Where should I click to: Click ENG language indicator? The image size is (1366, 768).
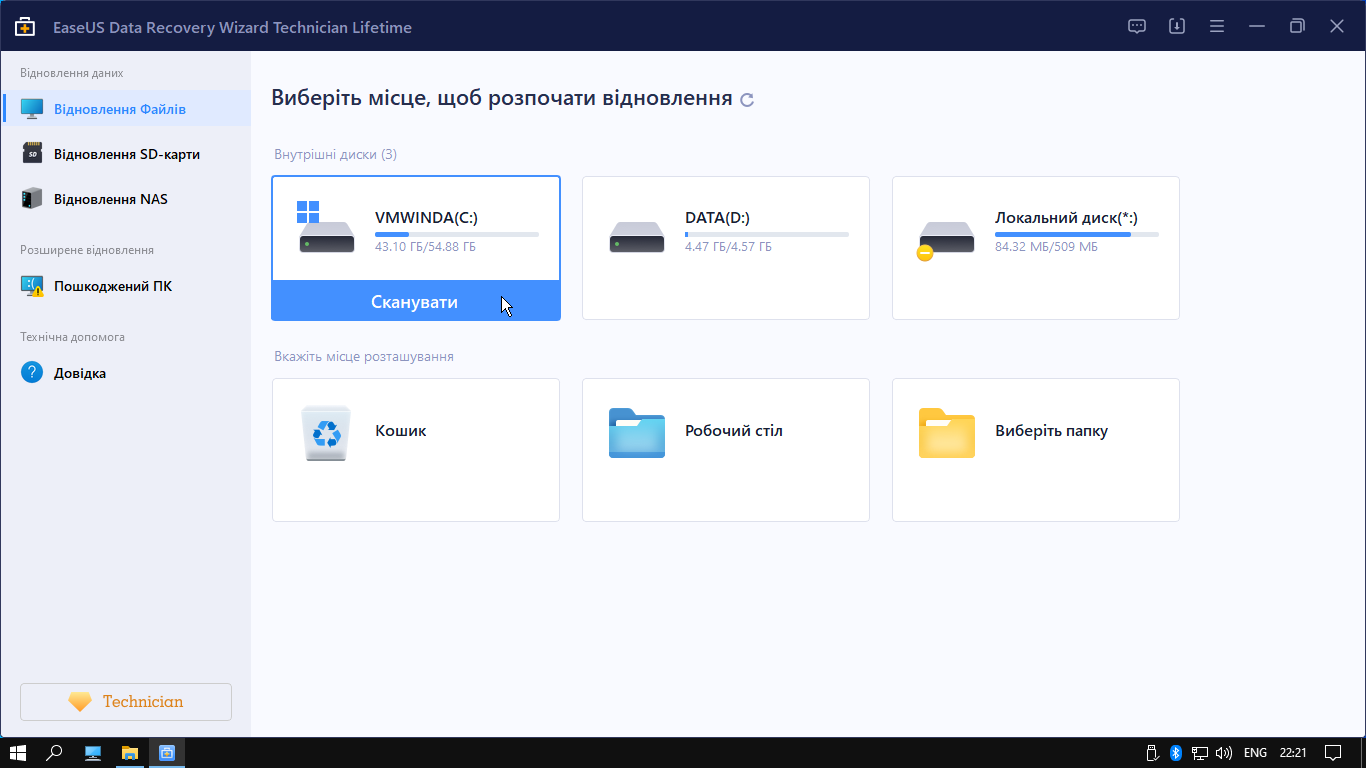click(1255, 752)
